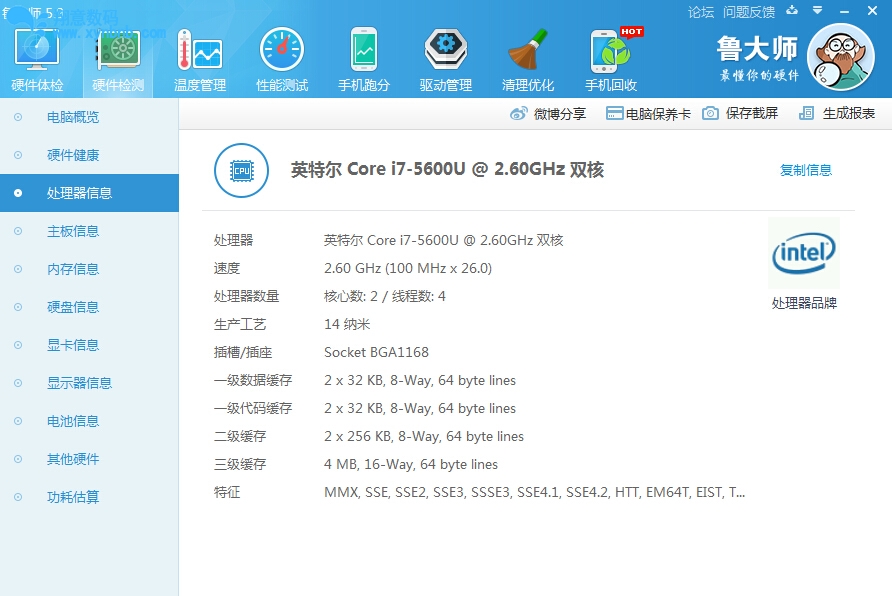Viewport: 892px width, 596px height.
Task: Click the 处理器数量 row label
Action: click(x=246, y=296)
